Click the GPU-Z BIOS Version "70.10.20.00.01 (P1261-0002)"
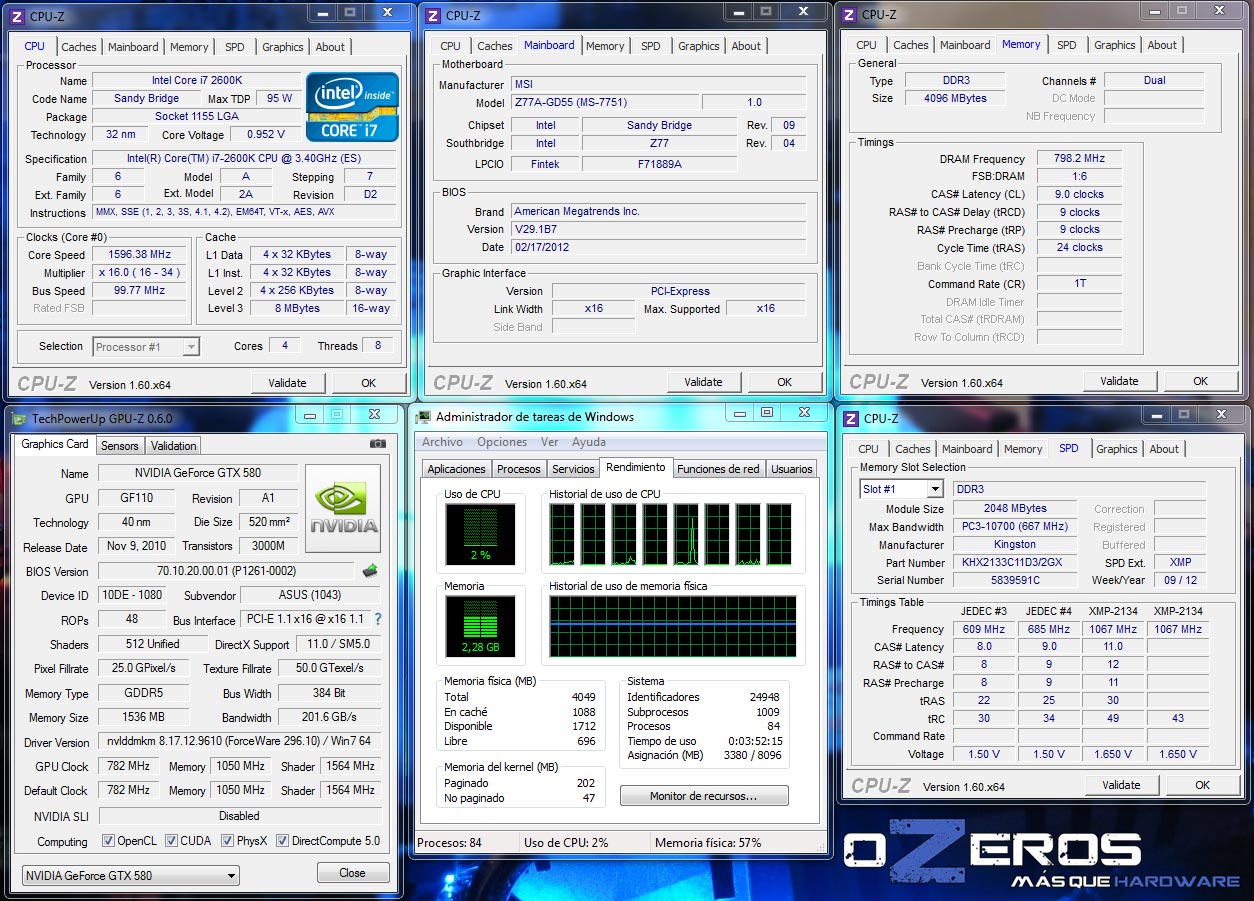The height and width of the screenshot is (901, 1254). 227,572
